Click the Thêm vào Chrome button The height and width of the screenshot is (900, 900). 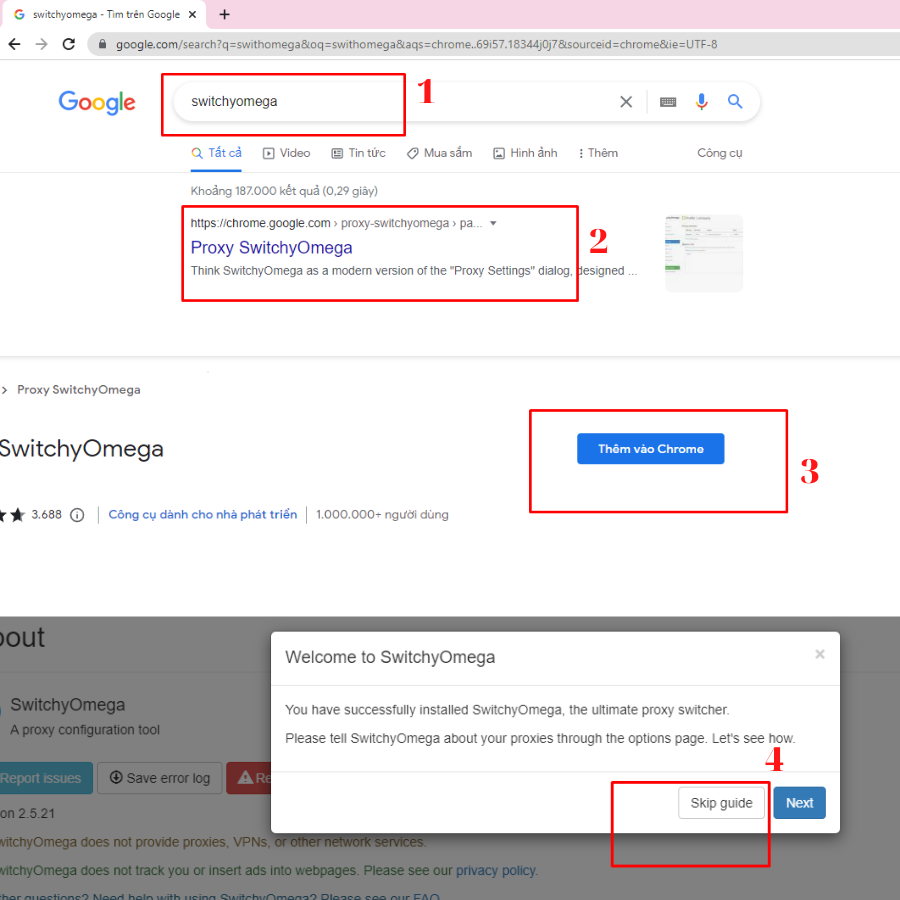pos(650,449)
